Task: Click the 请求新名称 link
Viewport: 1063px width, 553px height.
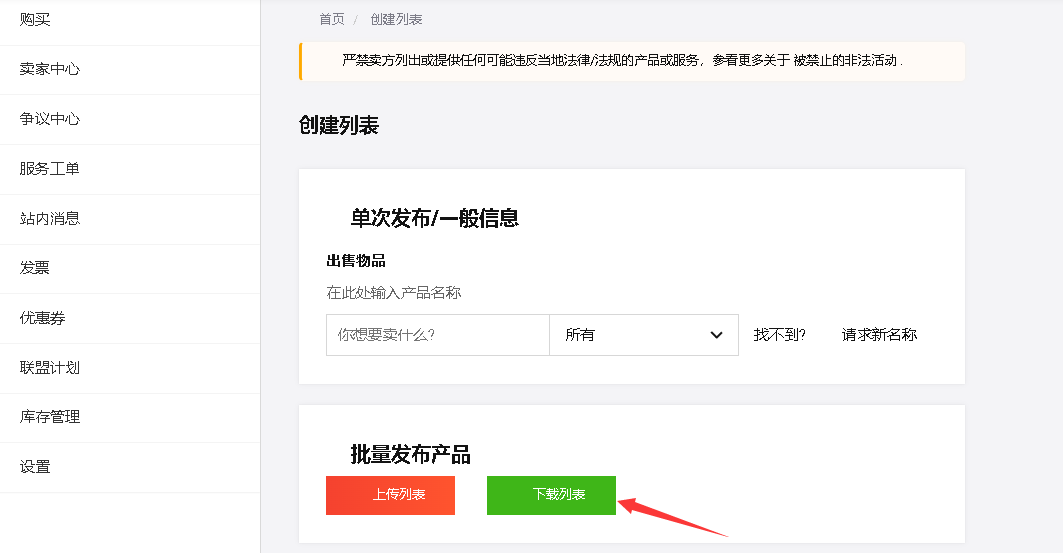Action: point(879,335)
